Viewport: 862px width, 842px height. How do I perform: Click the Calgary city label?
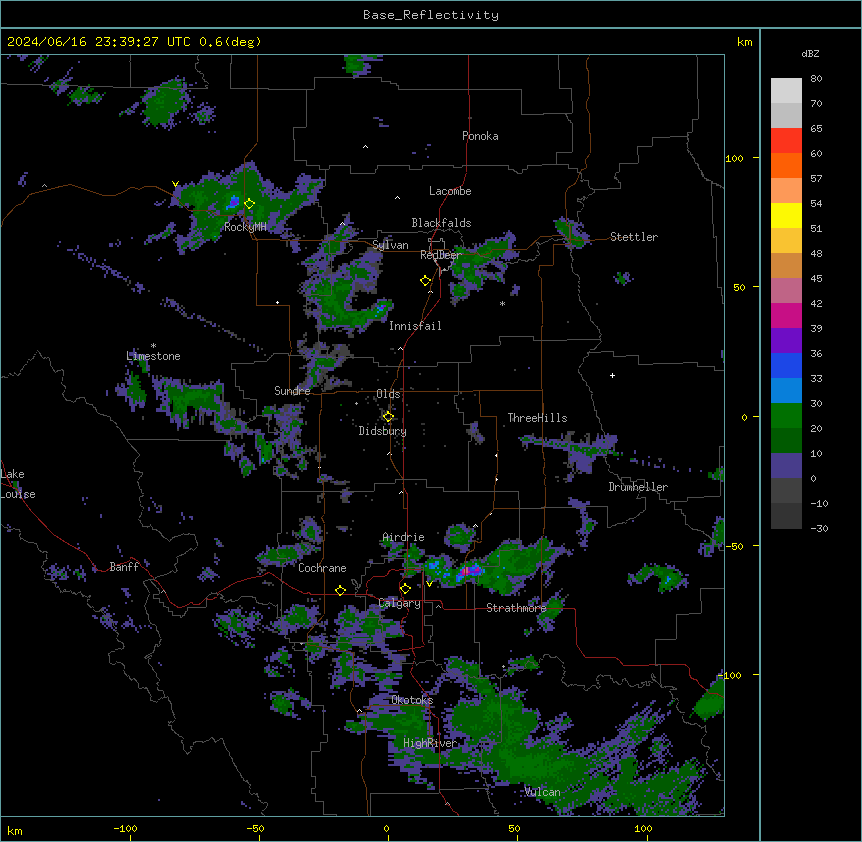coord(400,603)
